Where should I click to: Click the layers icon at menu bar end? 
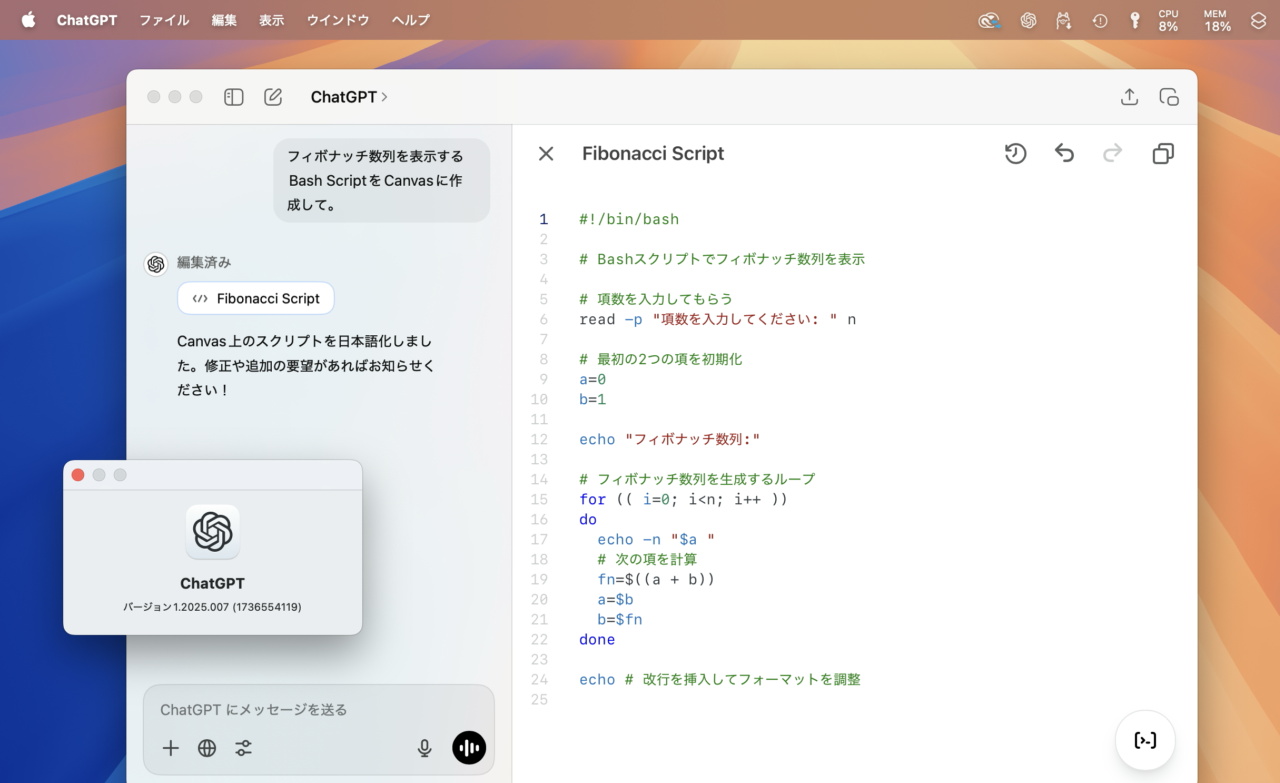pyautogui.click(x=1258, y=20)
